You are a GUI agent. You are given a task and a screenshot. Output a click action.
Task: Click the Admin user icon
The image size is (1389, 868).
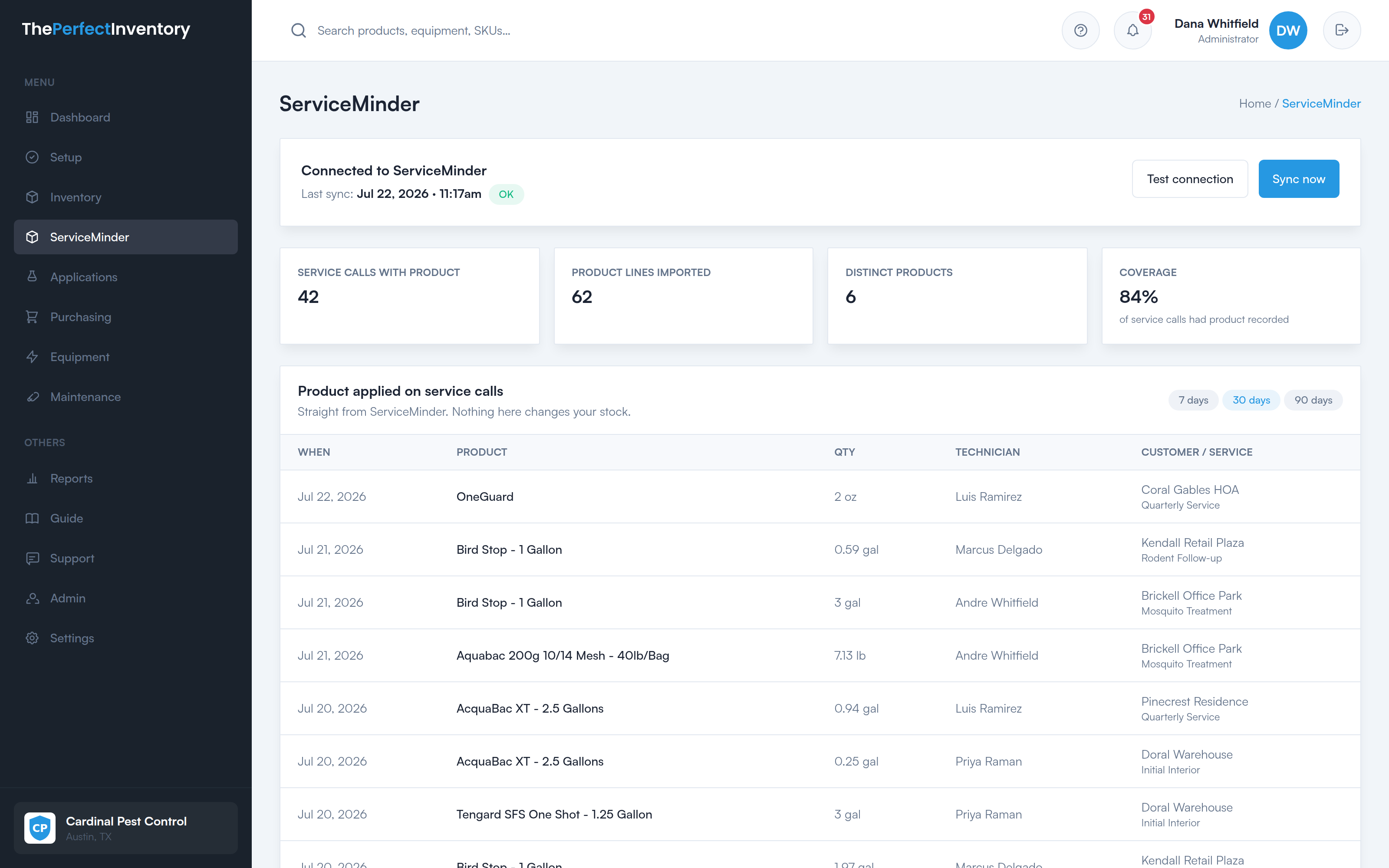tap(32, 598)
